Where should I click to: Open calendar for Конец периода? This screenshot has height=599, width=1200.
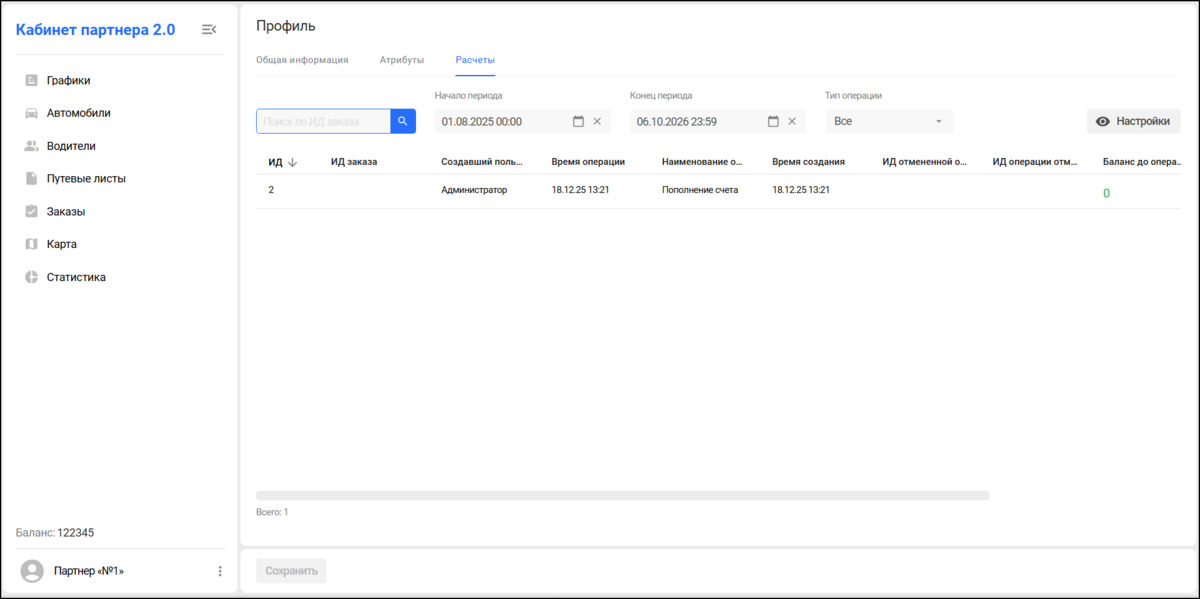(x=773, y=121)
